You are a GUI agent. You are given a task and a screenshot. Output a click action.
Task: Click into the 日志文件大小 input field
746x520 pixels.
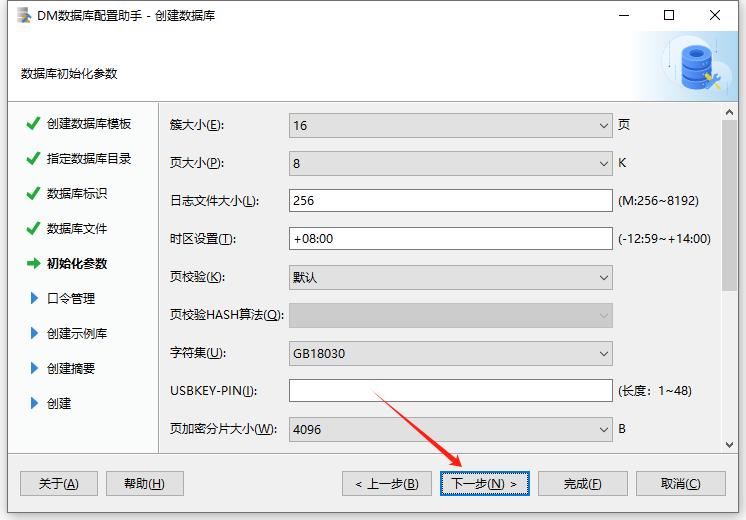click(450, 201)
